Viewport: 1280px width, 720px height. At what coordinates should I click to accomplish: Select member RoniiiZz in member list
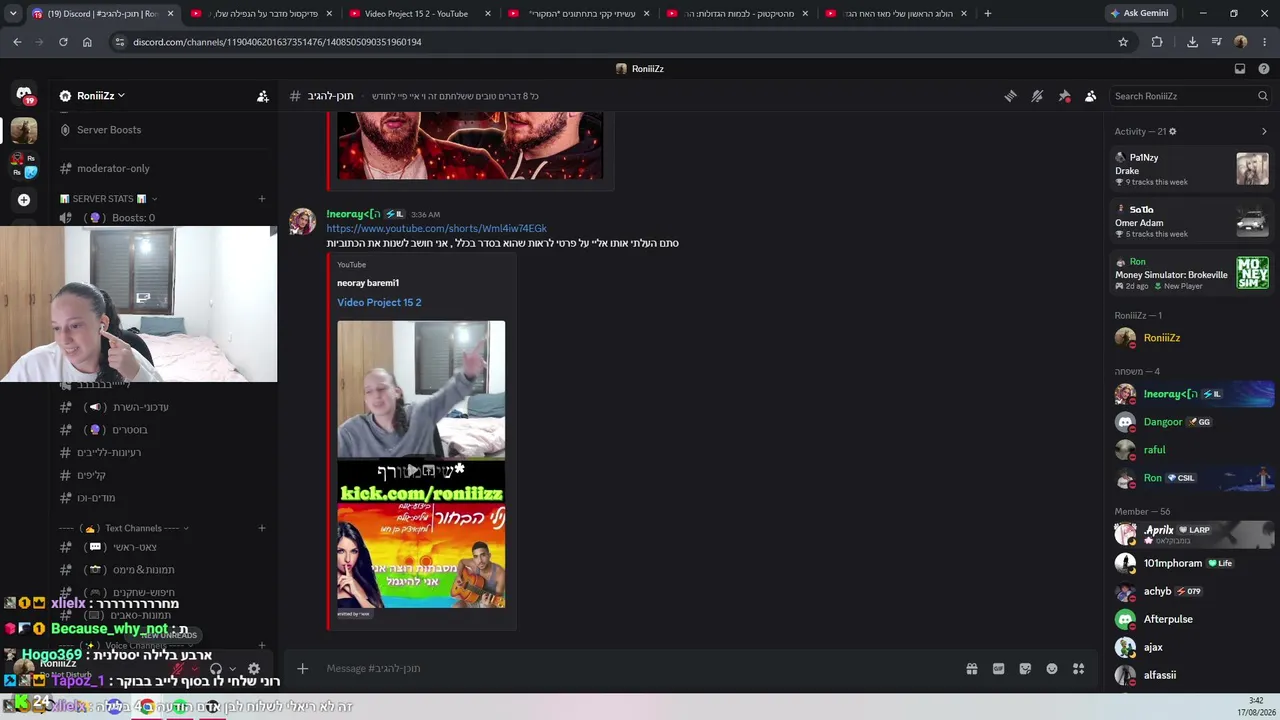tap(1192, 338)
